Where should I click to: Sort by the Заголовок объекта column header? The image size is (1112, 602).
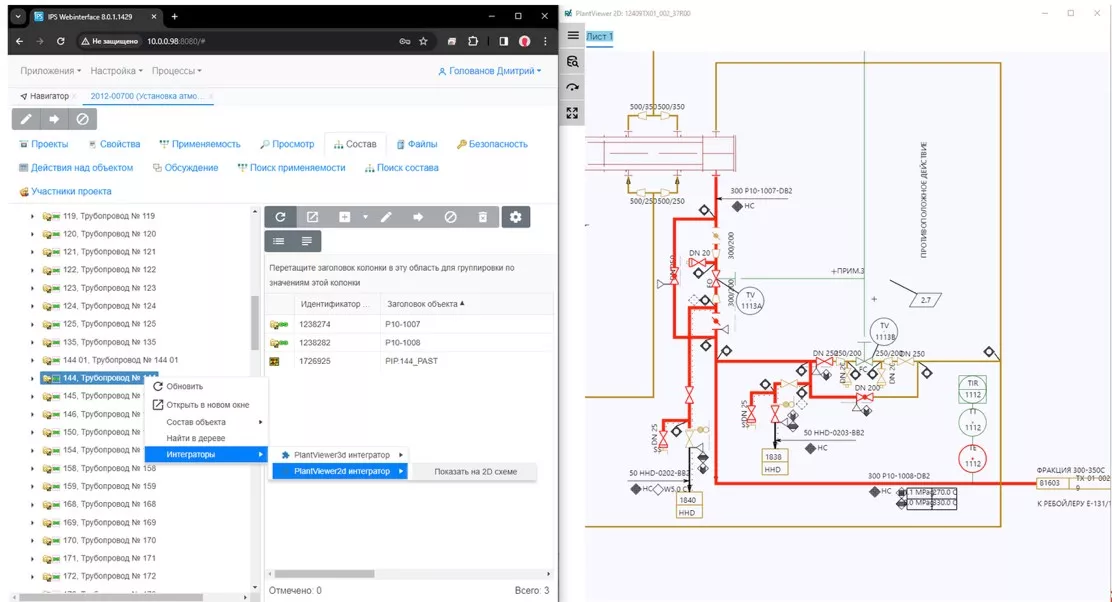point(425,304)
